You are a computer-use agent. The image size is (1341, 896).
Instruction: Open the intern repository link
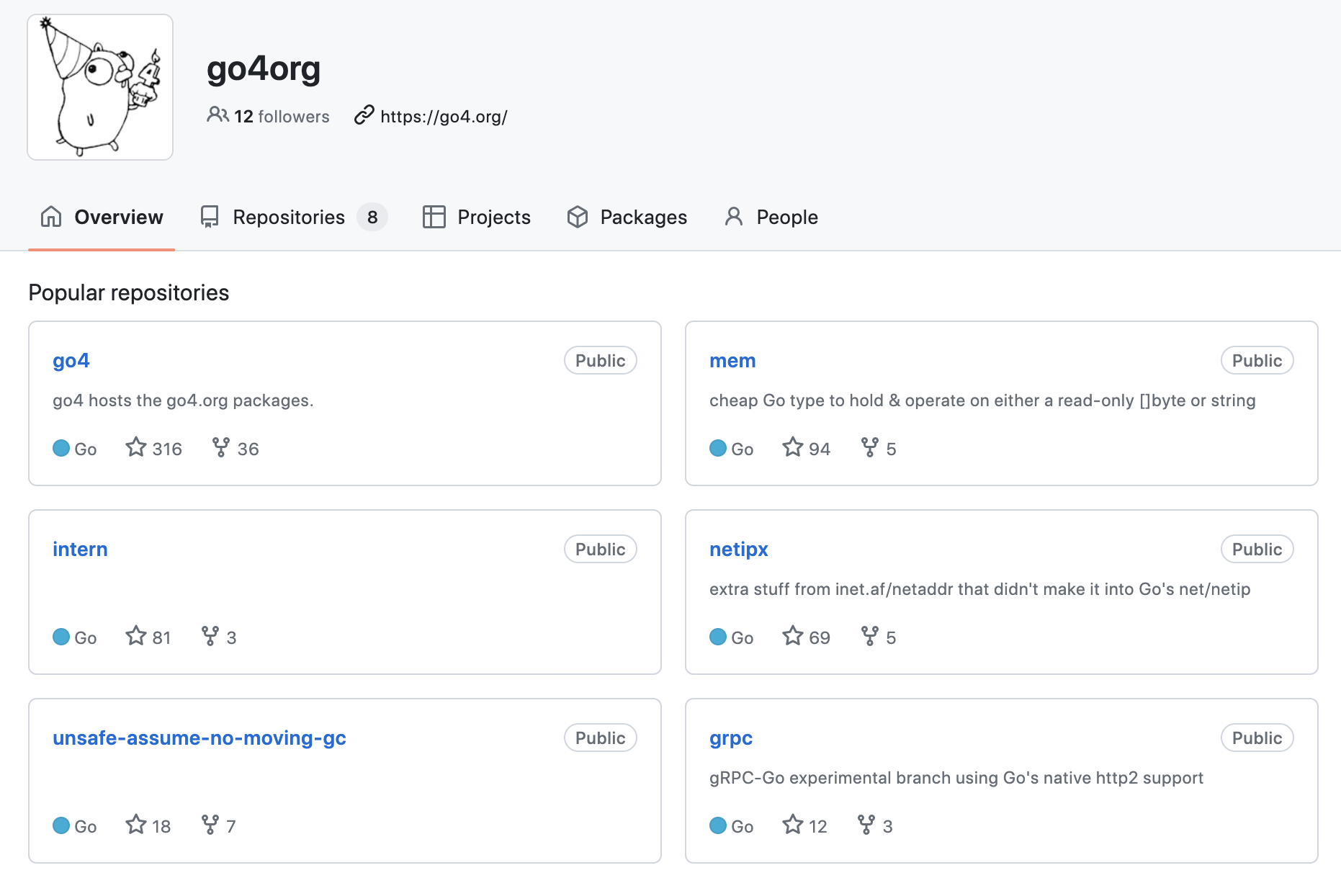(80, 550)
